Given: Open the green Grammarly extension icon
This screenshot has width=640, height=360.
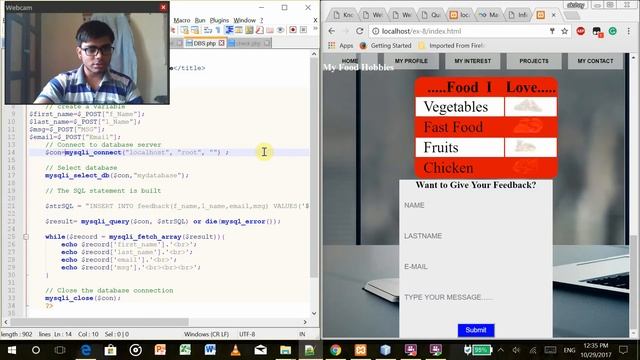Looking at the screenshot, I should click(613, 31).
